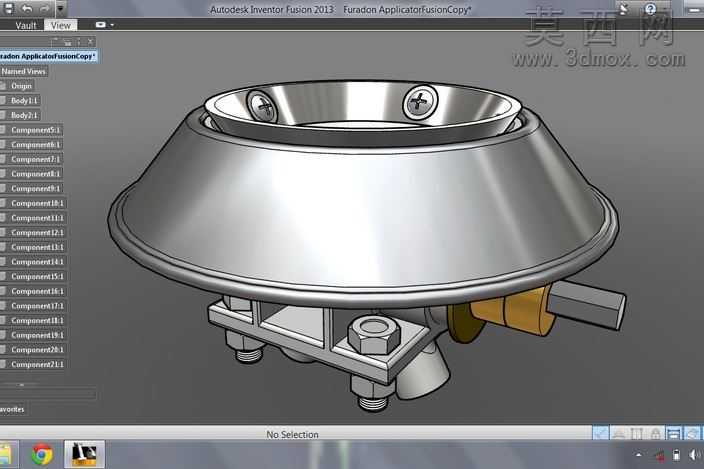Click the right Phillips screw head

point(419,102)
